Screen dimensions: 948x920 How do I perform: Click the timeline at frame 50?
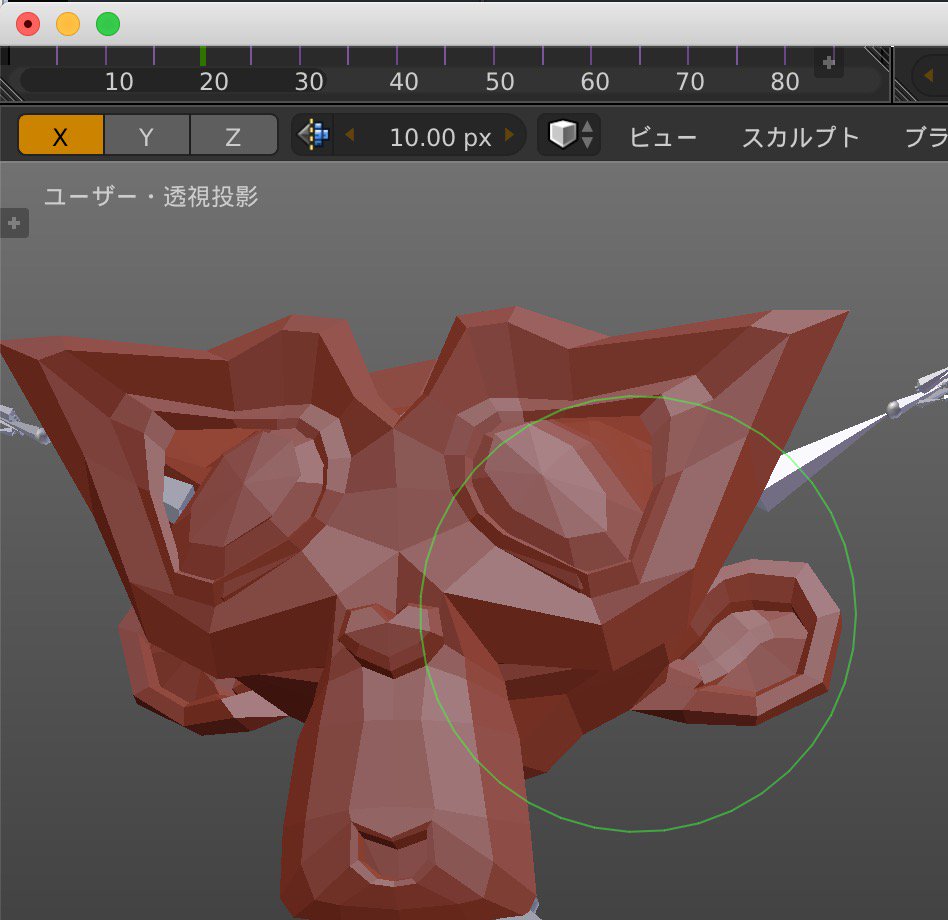pos(499,82)
